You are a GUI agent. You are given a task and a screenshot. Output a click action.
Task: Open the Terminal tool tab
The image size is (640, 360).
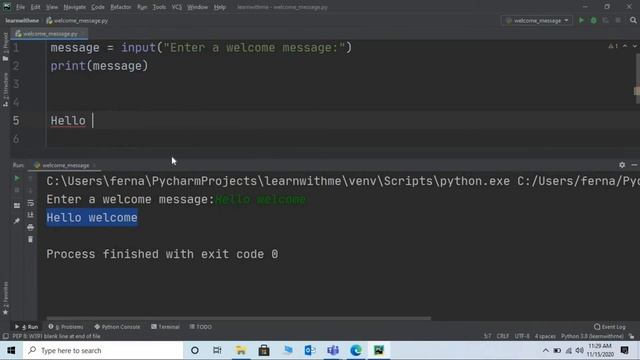click(x=165, y=327)
